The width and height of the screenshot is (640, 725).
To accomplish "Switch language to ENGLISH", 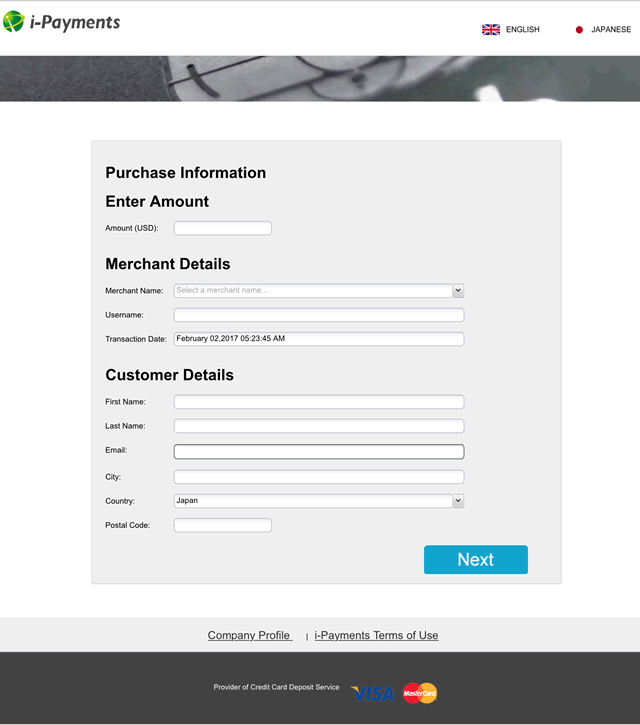I will click(x=523, y=30).
